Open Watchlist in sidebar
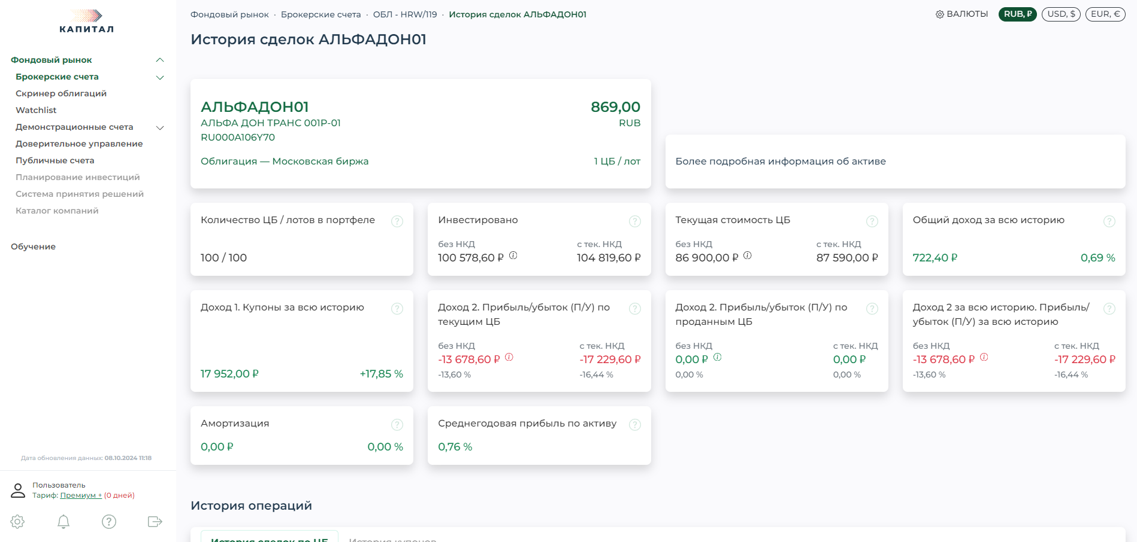This screenshot has height=542, width=1137. click(x=36, y=110)
